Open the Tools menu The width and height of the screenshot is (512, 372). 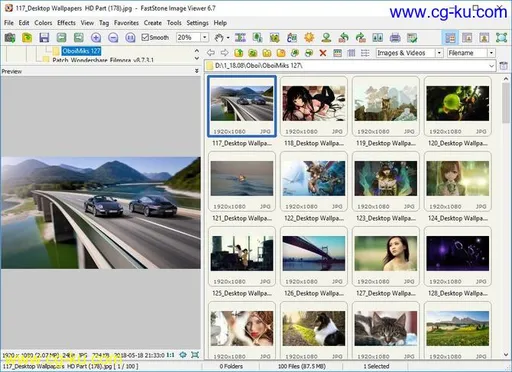(x=174, y=23)
